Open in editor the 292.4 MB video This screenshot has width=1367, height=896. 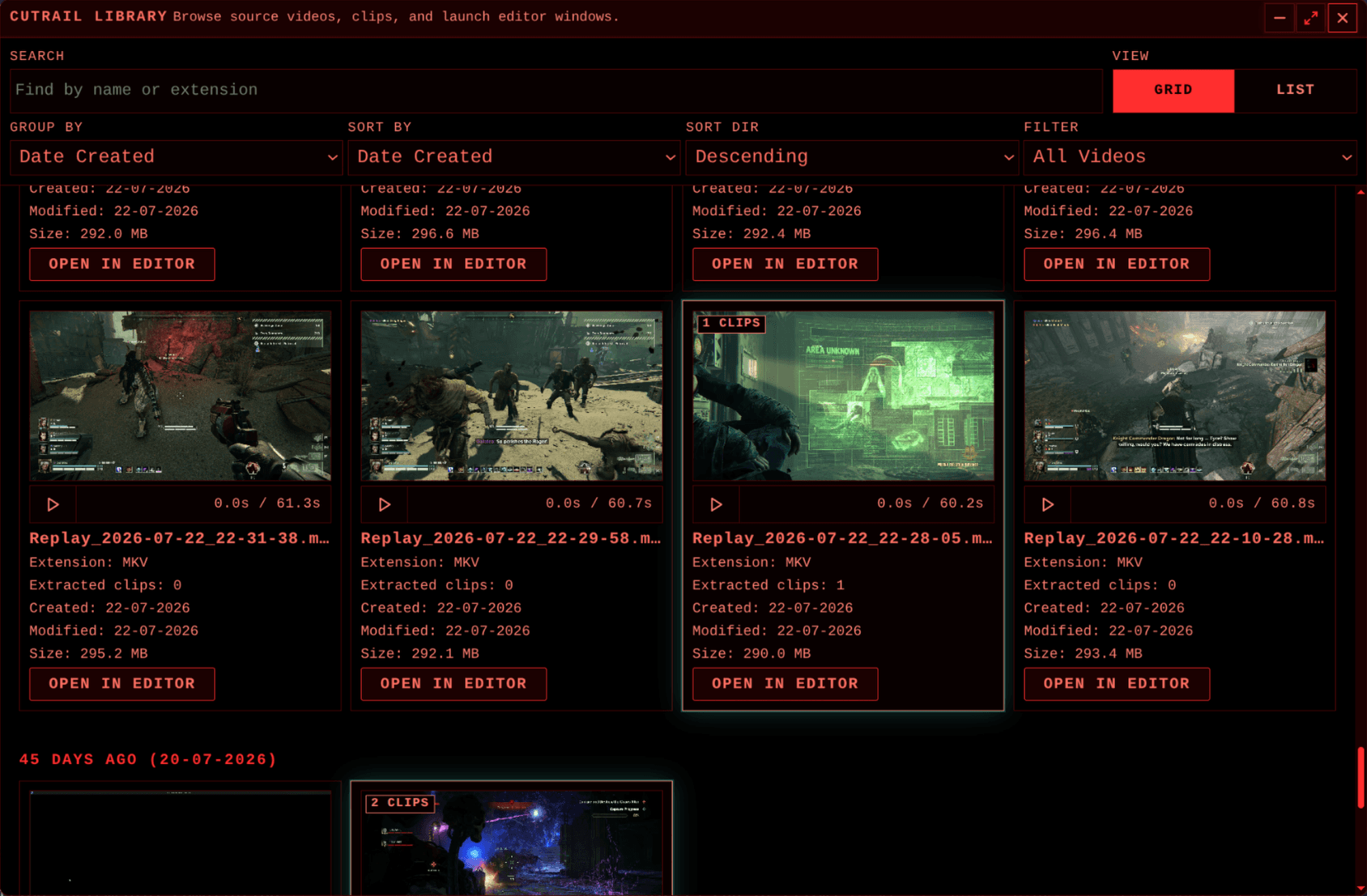tap(785, 265)
